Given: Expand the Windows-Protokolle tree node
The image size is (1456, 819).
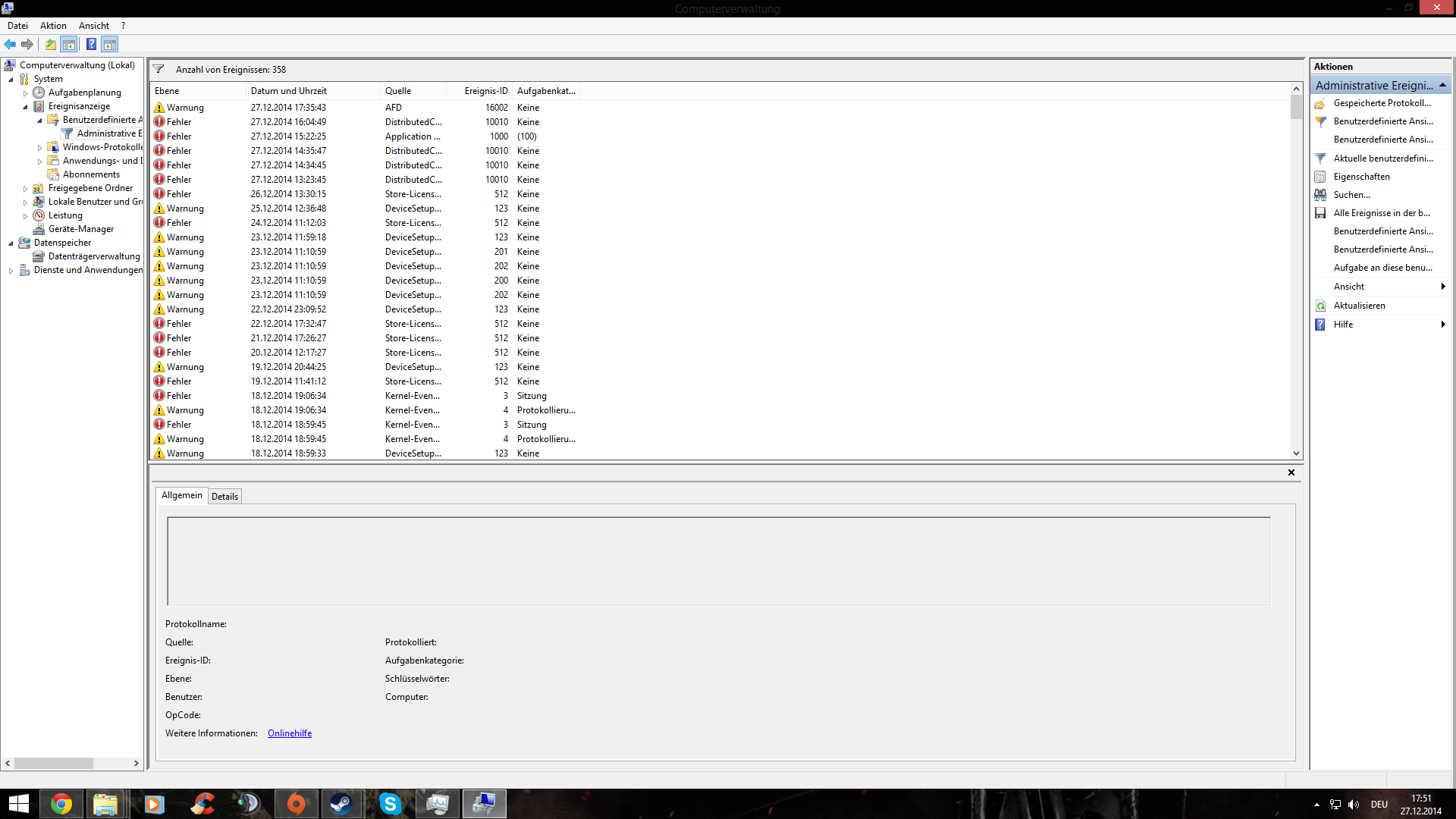Looking at the screenshot, I should click(39, 148).
